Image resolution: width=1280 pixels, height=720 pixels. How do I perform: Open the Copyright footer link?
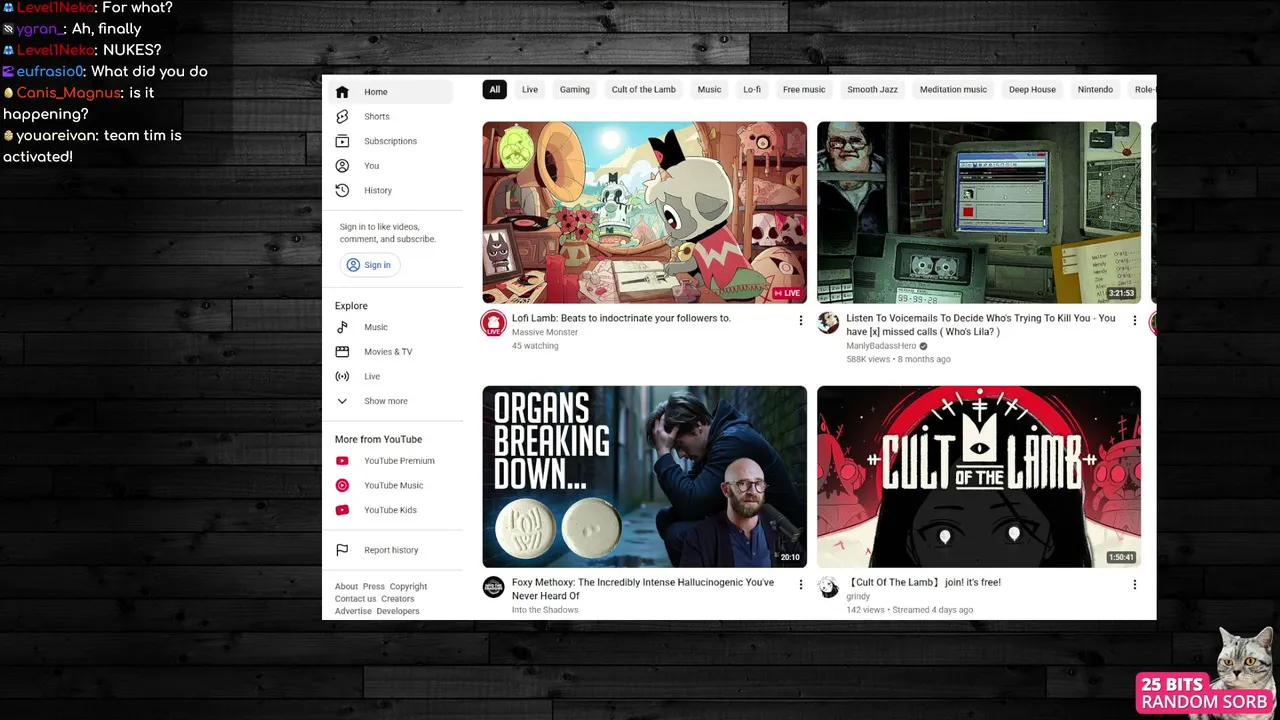click(x=408, y=587)
